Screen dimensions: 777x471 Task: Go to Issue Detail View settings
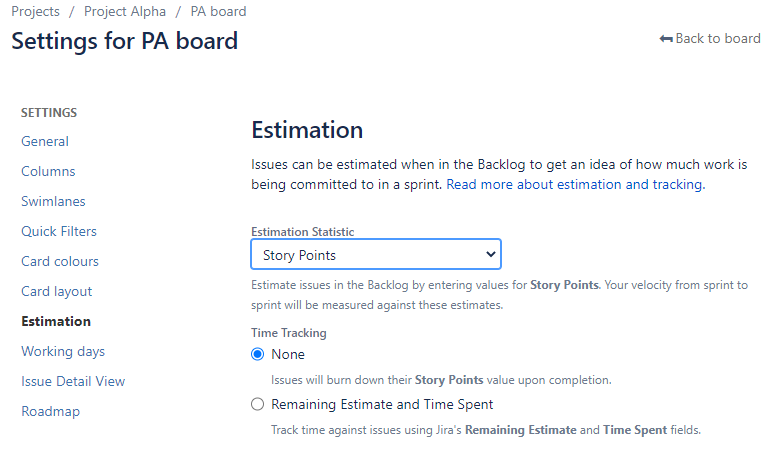pyautogui.click(x=73, y=381)
